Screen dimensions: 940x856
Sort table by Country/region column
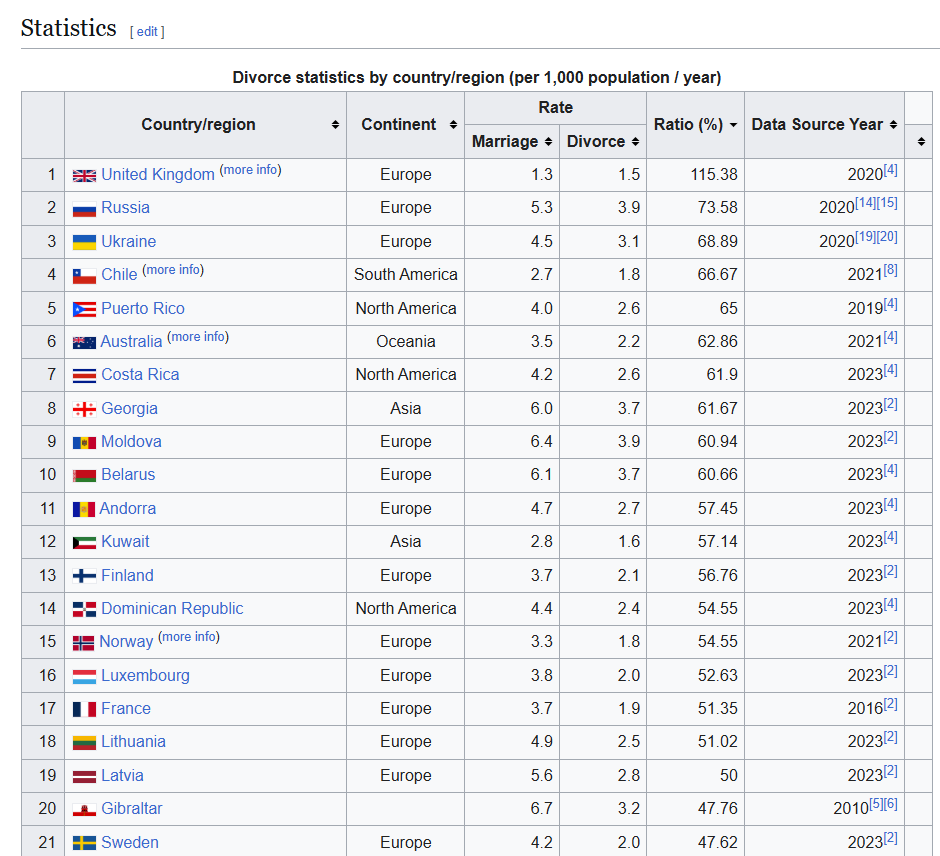click(335, 125)
